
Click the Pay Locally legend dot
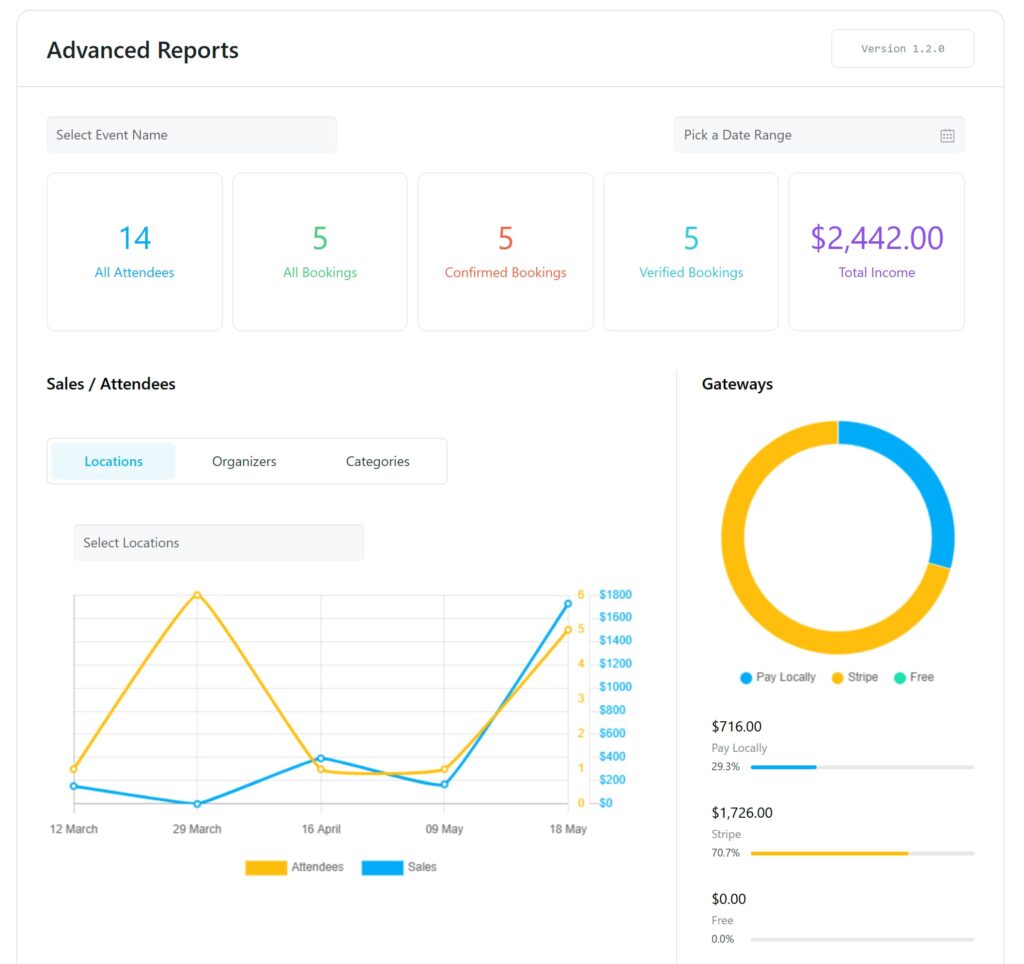(x=745, y=677)
